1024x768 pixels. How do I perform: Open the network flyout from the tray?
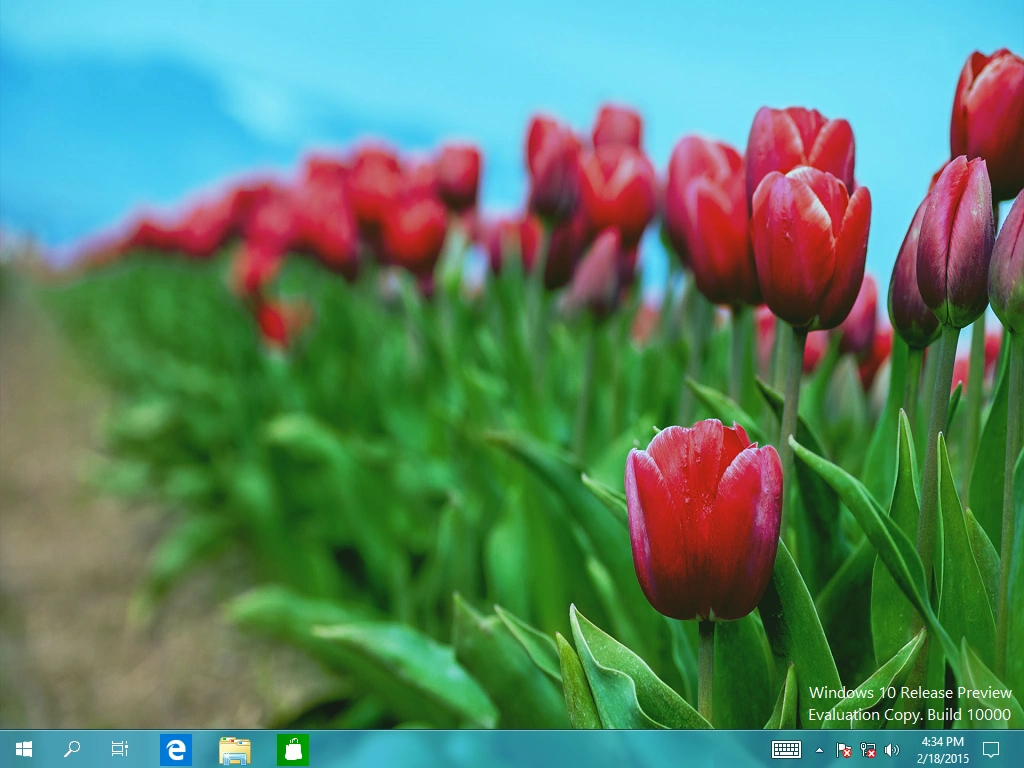tap(867, 749)
